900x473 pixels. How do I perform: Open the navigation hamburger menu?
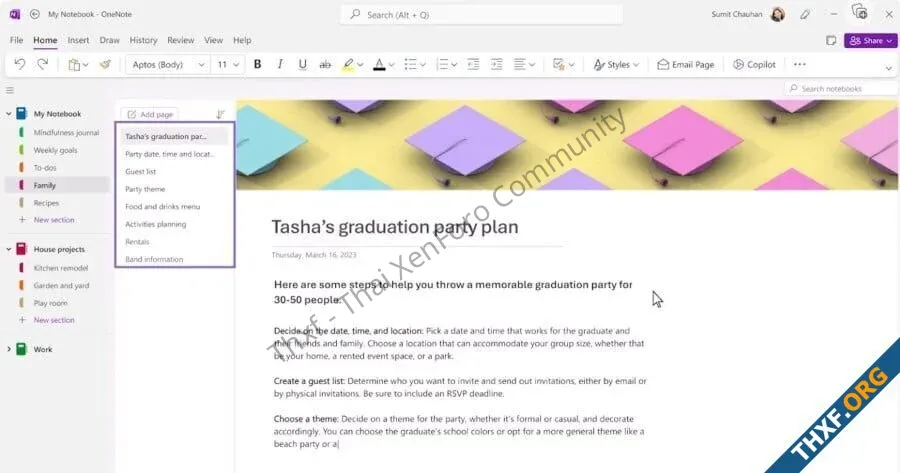coord(10,90)
